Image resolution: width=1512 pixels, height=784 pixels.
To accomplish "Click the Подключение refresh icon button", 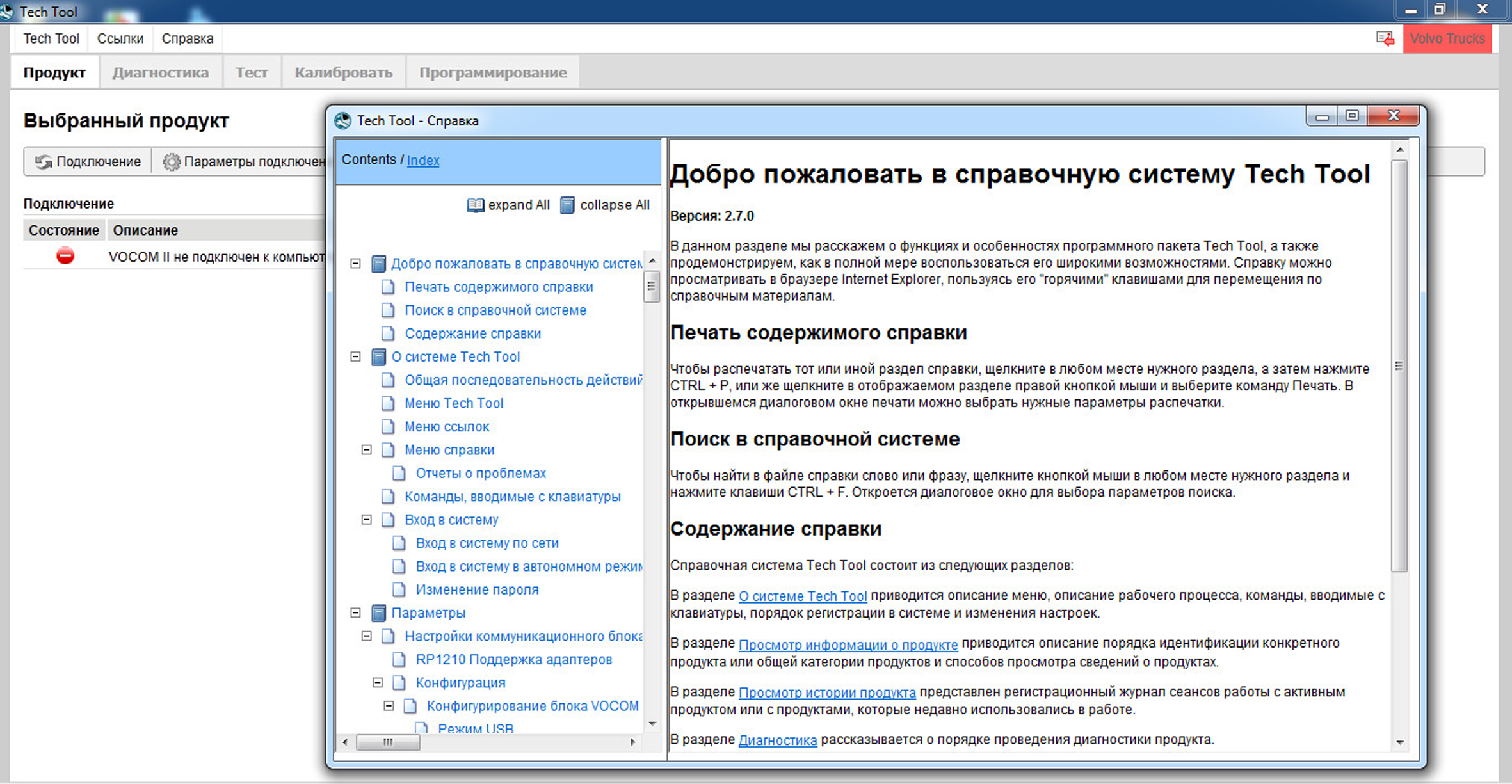I will (44, 162).
